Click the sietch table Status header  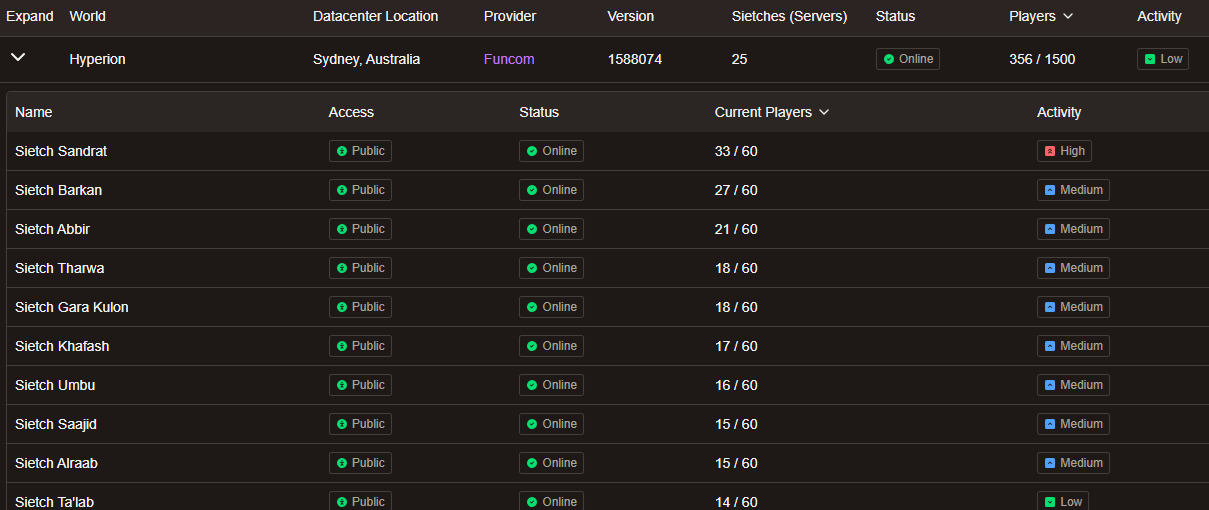[x=539, y=112]
